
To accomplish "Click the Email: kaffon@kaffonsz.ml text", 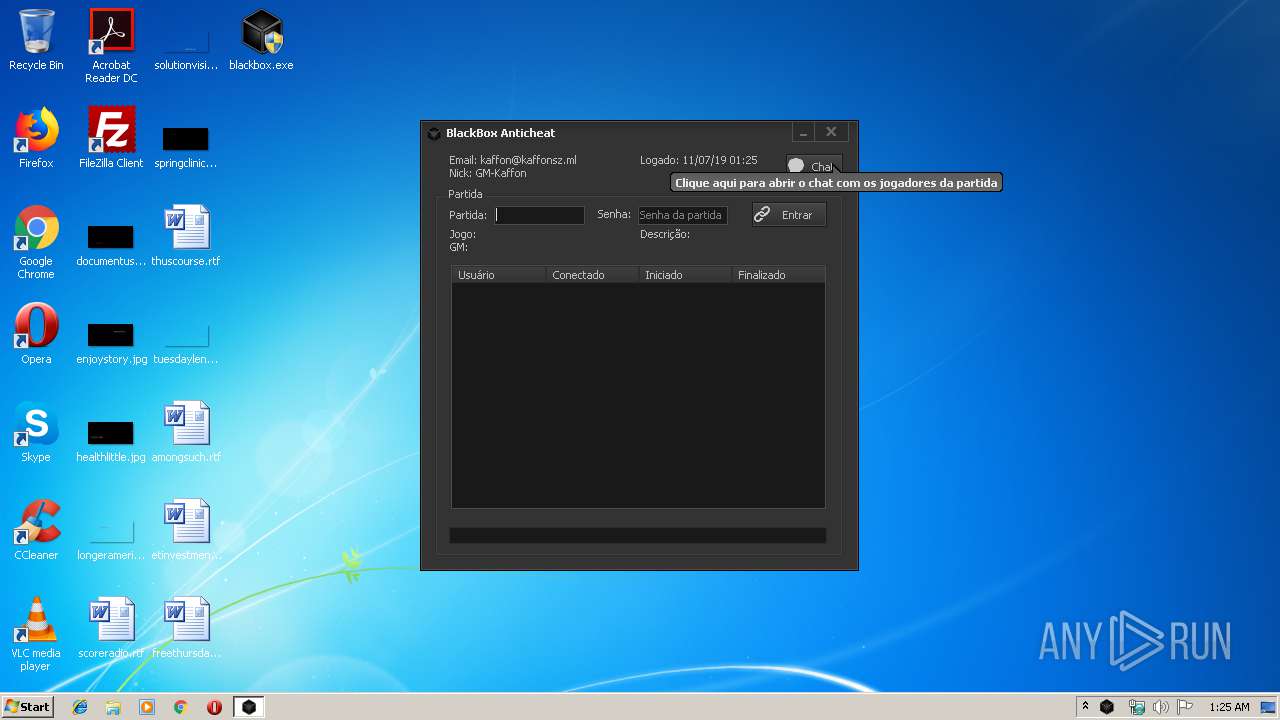I will coord(513,160).
